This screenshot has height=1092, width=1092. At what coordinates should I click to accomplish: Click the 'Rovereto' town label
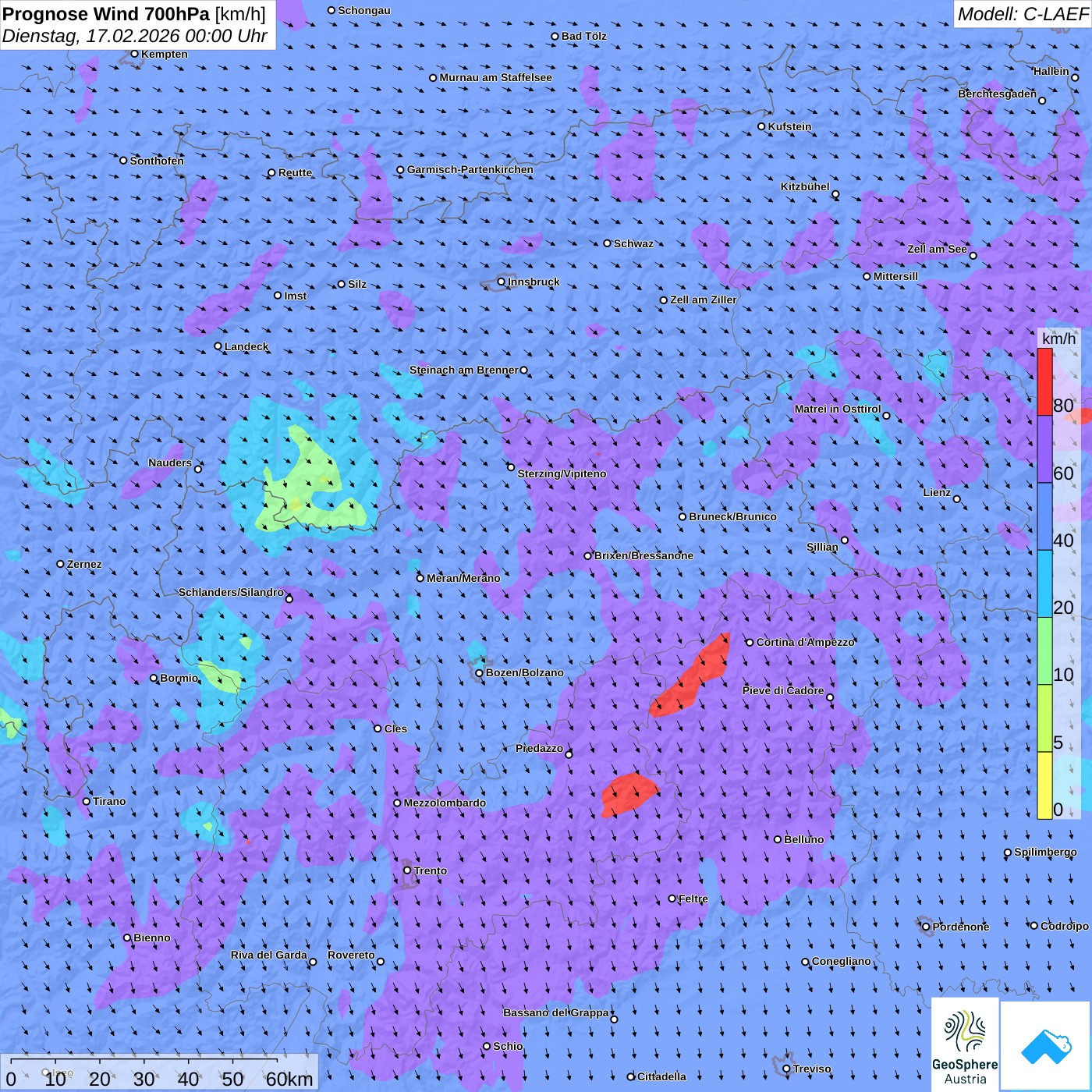point(351,955)
